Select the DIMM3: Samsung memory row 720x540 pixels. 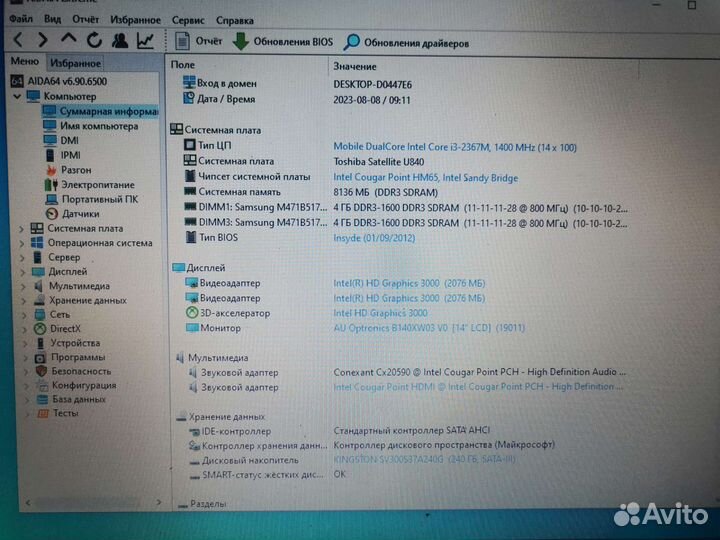click(405, 223)
